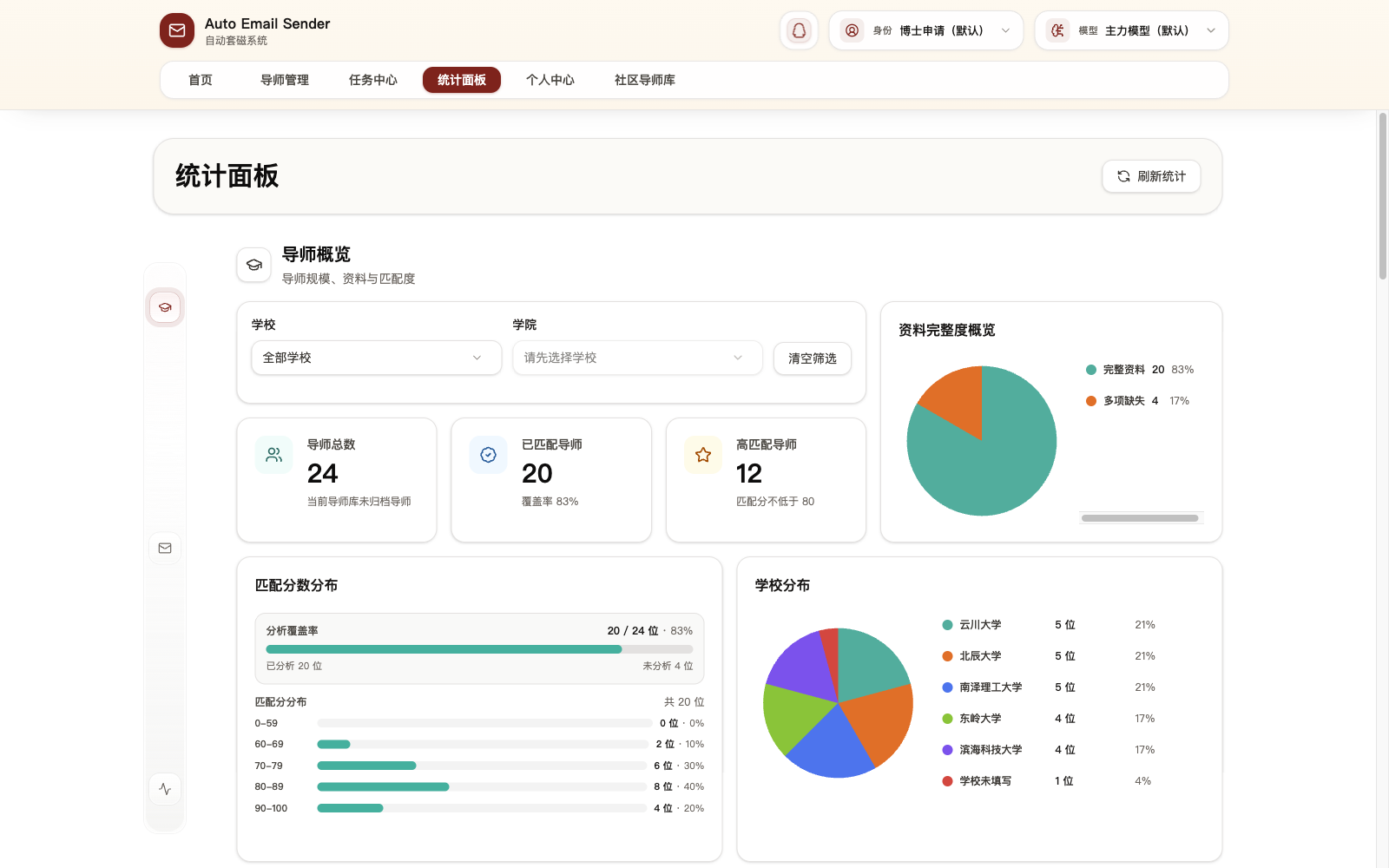
Task: Click the identity user icon in header
Action: pyautogui.click(x=852, y=30)
